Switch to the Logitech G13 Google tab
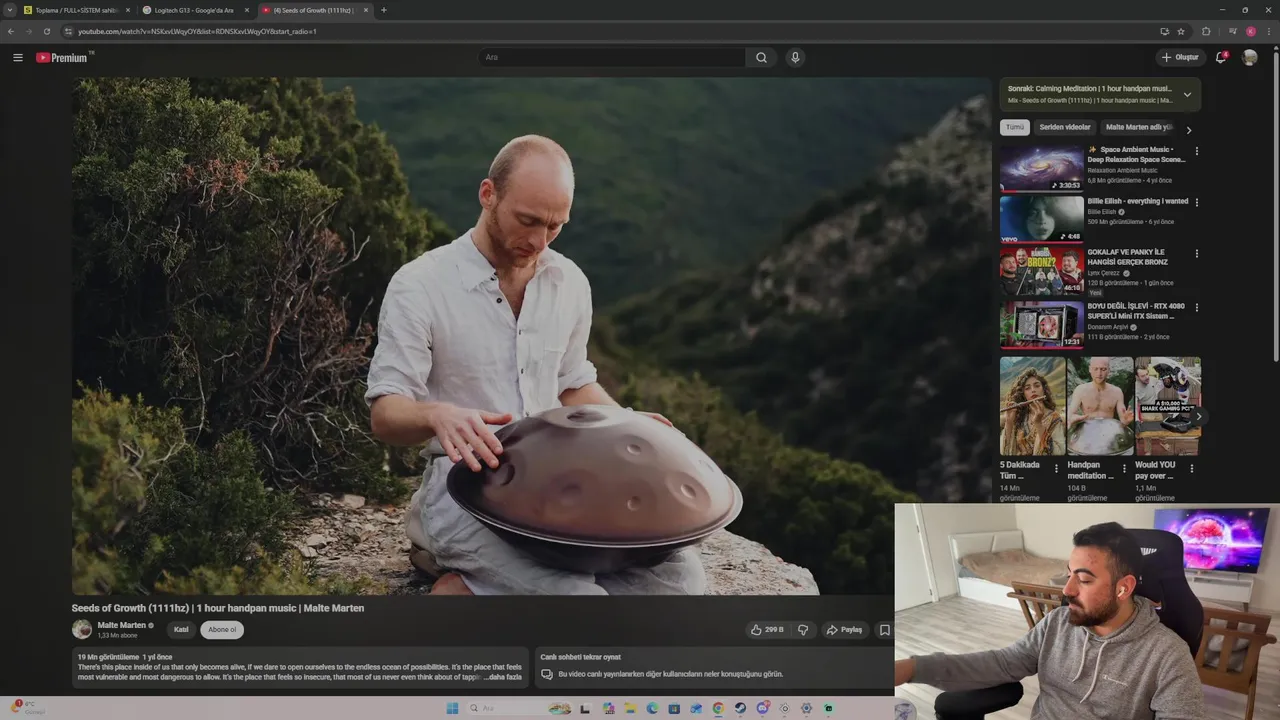 [x=194, y=10]
